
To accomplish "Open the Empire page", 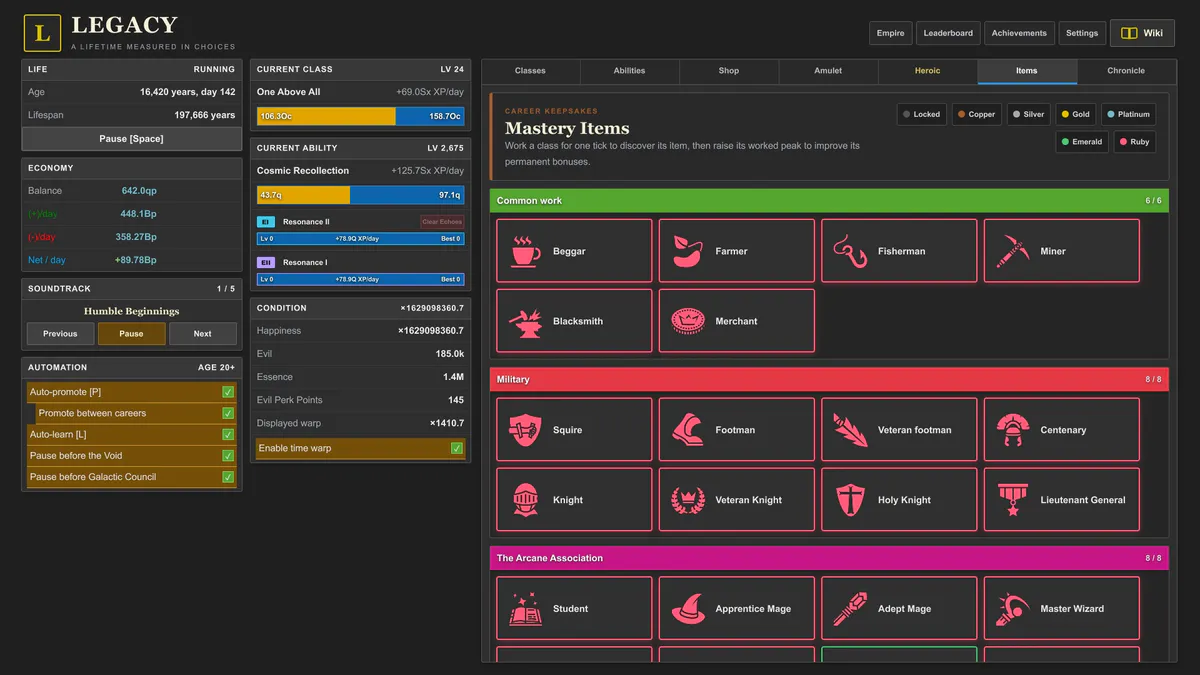I will pyautogui.click(x=890, y=33).
